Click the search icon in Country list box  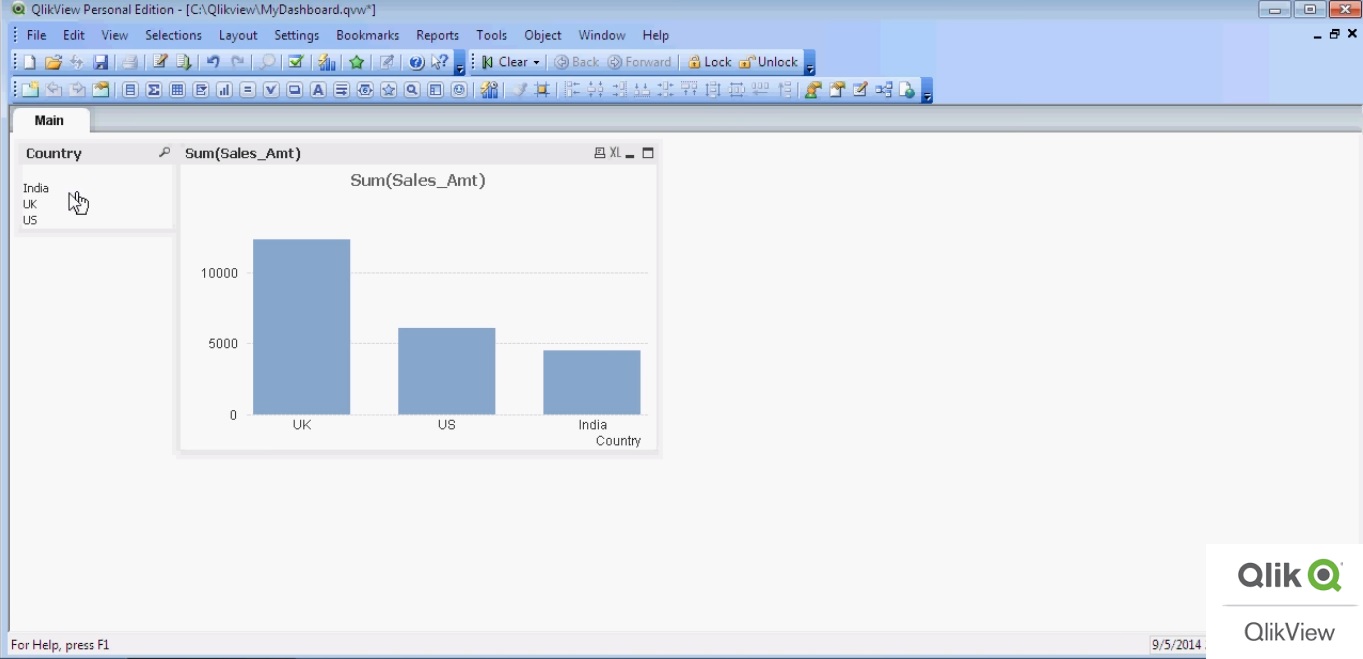pyautogui.click(x=164, y=153)
